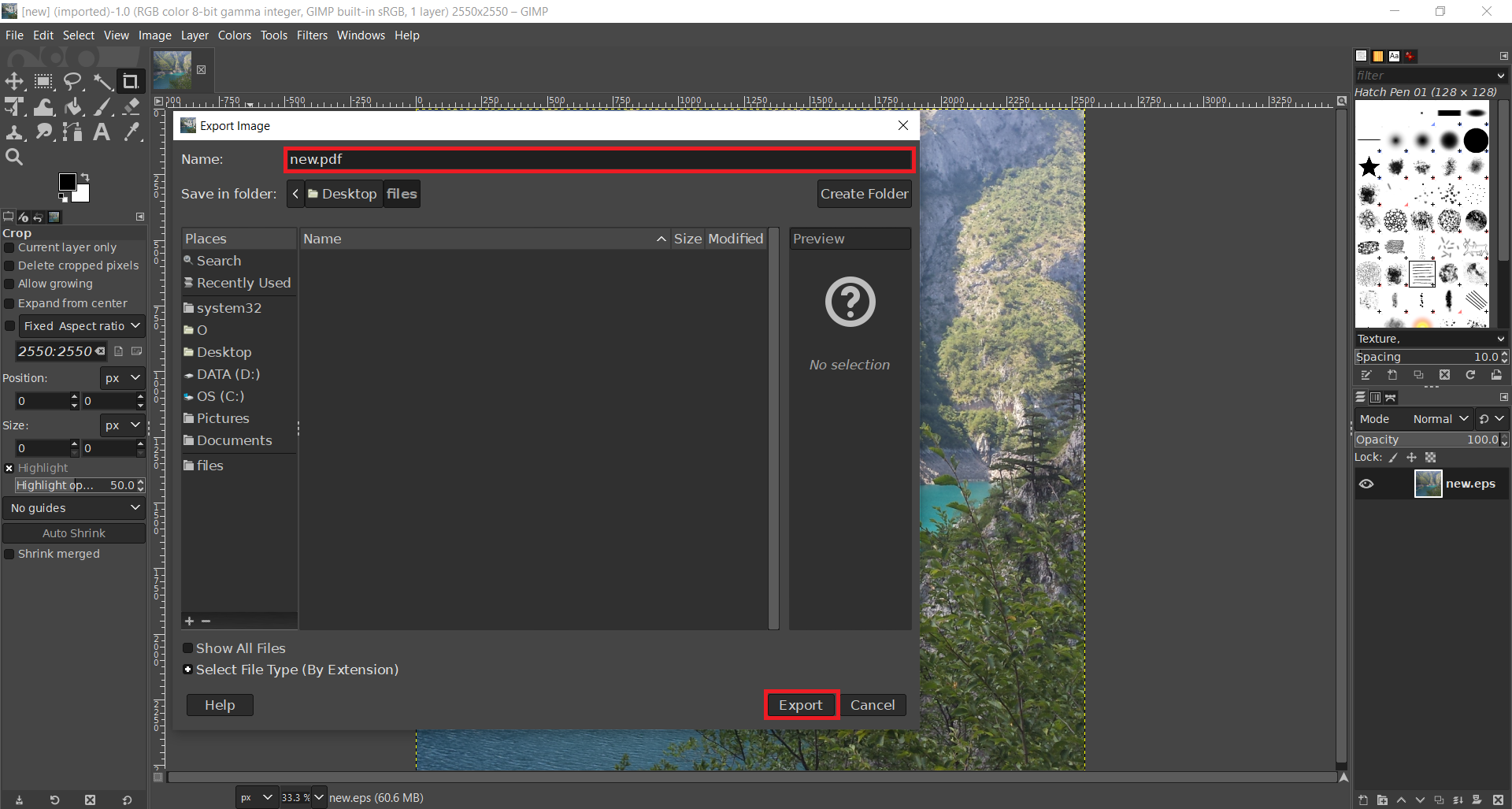Open the Filters menu
Screen dimensions: 1512x809
pyautogui.click(x=312, y=35)
